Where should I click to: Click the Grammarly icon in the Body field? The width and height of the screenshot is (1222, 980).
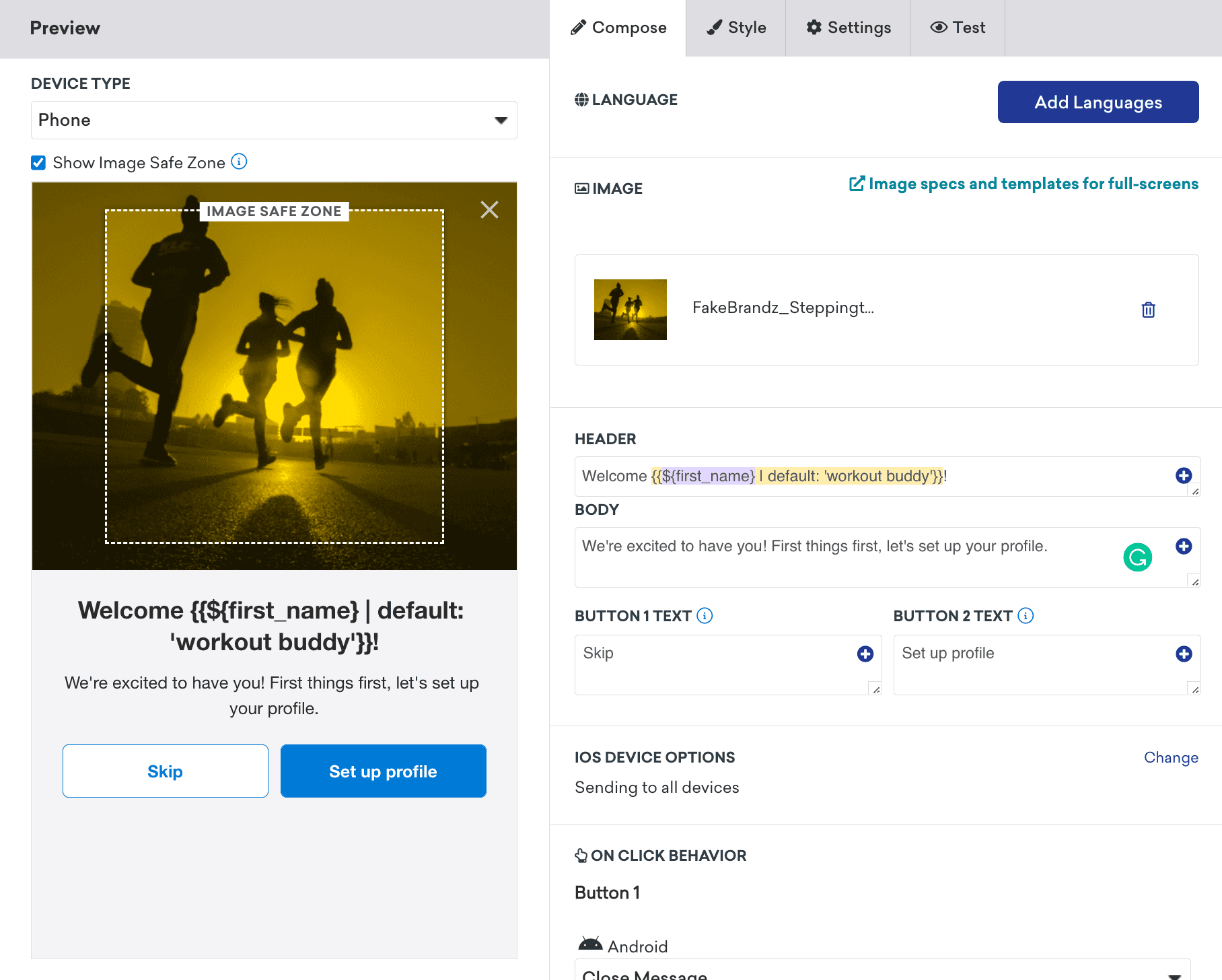[x=1137, y=557]
